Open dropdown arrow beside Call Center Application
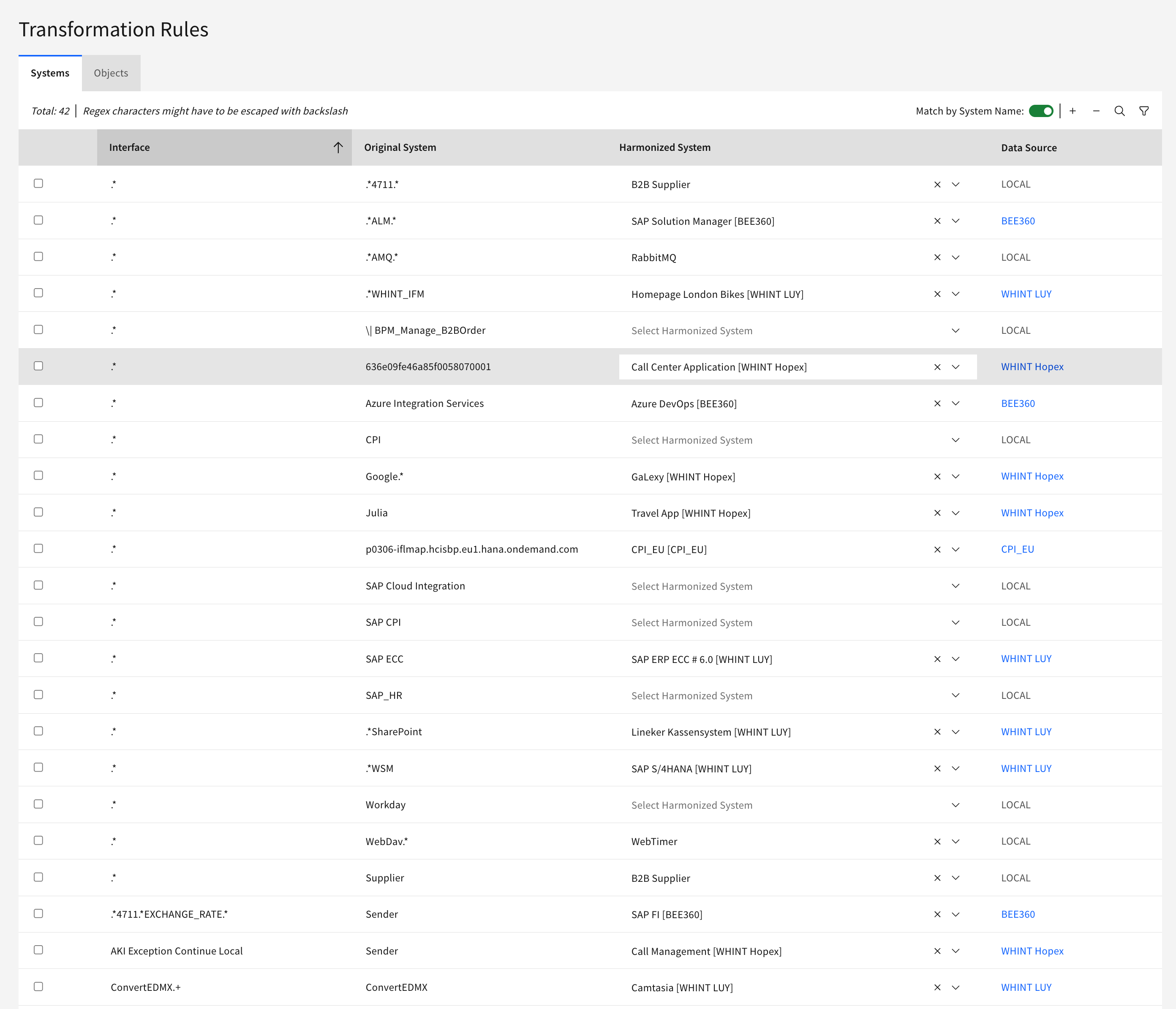The width and height of the screenshot is (1176, 1009). pyautogui.click(x=956, y=367)
